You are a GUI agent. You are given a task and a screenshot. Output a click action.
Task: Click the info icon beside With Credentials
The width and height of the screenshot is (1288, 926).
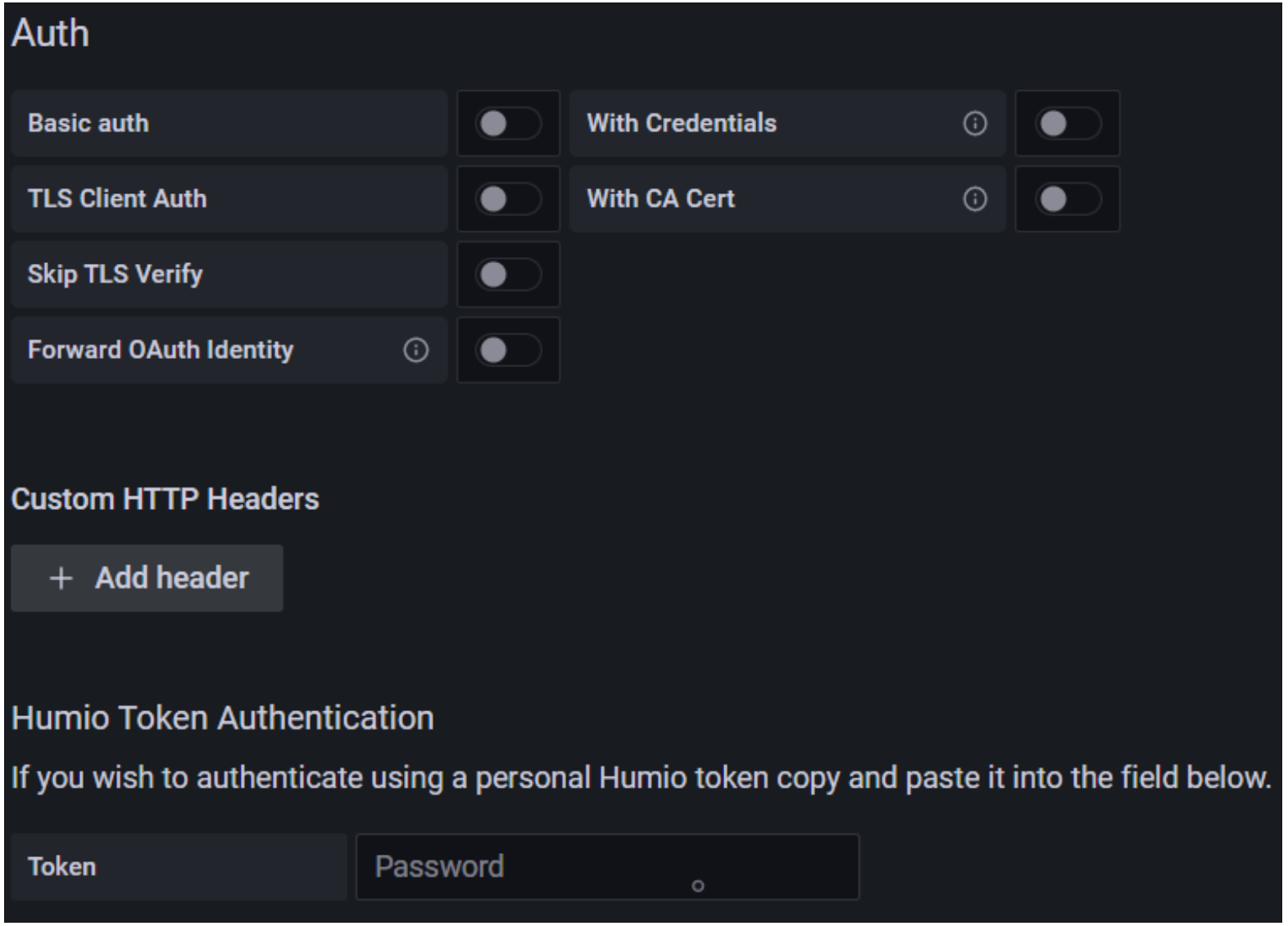coord(974,124)
